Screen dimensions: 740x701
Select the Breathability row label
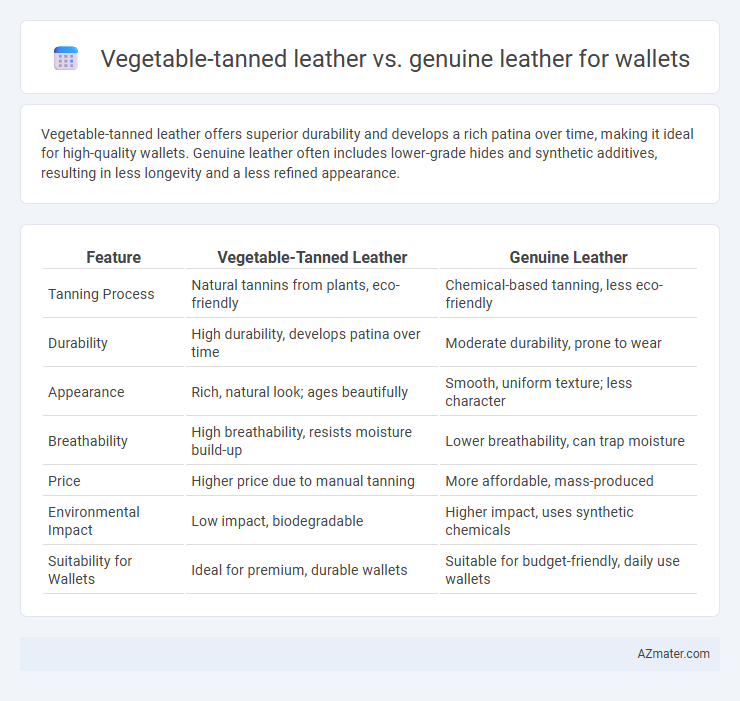[x=88, y=441]
